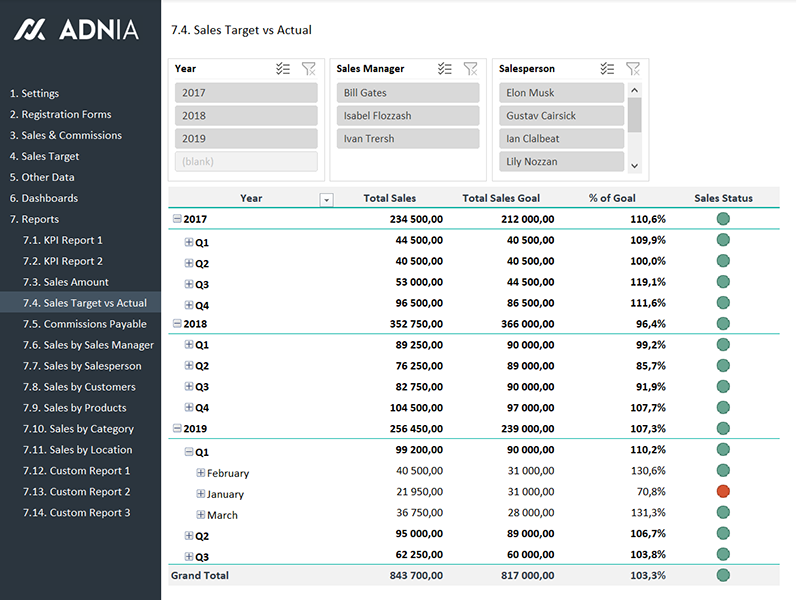This screenshot has height=600, width=800.
Task: Select Isabel Flozzash in Sales Manager slicer
Action: coord(408,116)
